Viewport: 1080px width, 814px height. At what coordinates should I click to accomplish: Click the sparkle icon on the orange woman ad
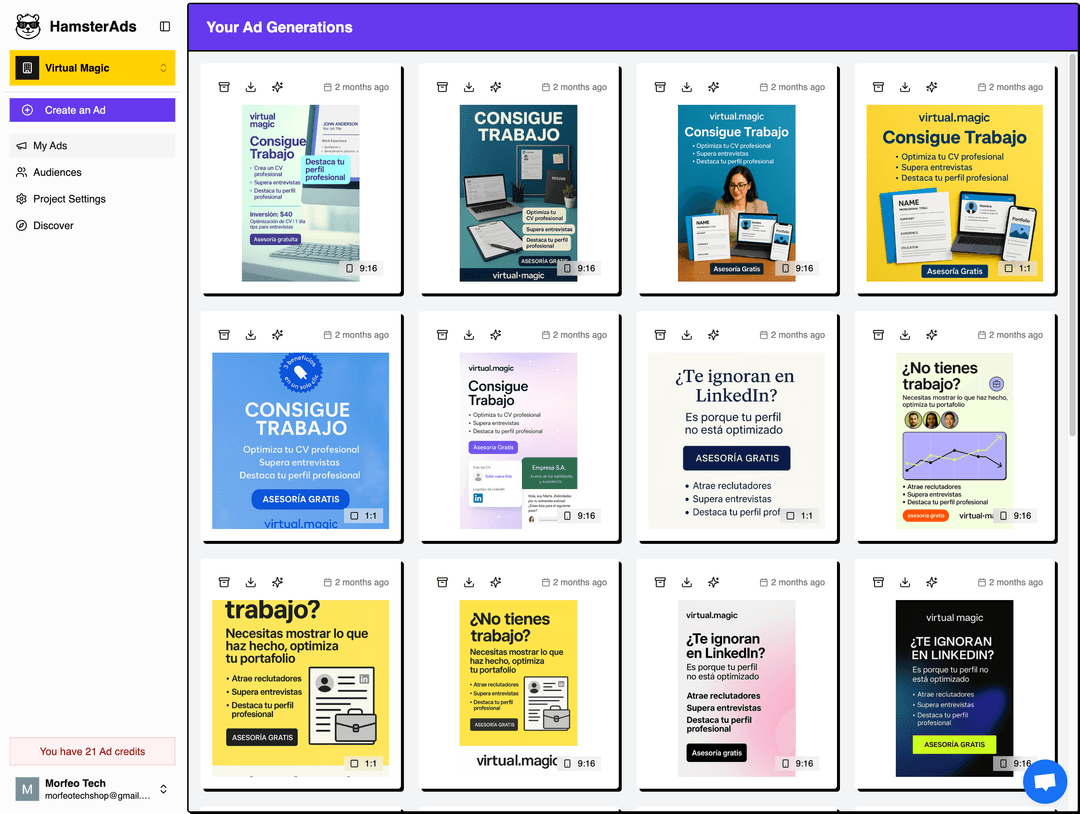pos(714,87)
